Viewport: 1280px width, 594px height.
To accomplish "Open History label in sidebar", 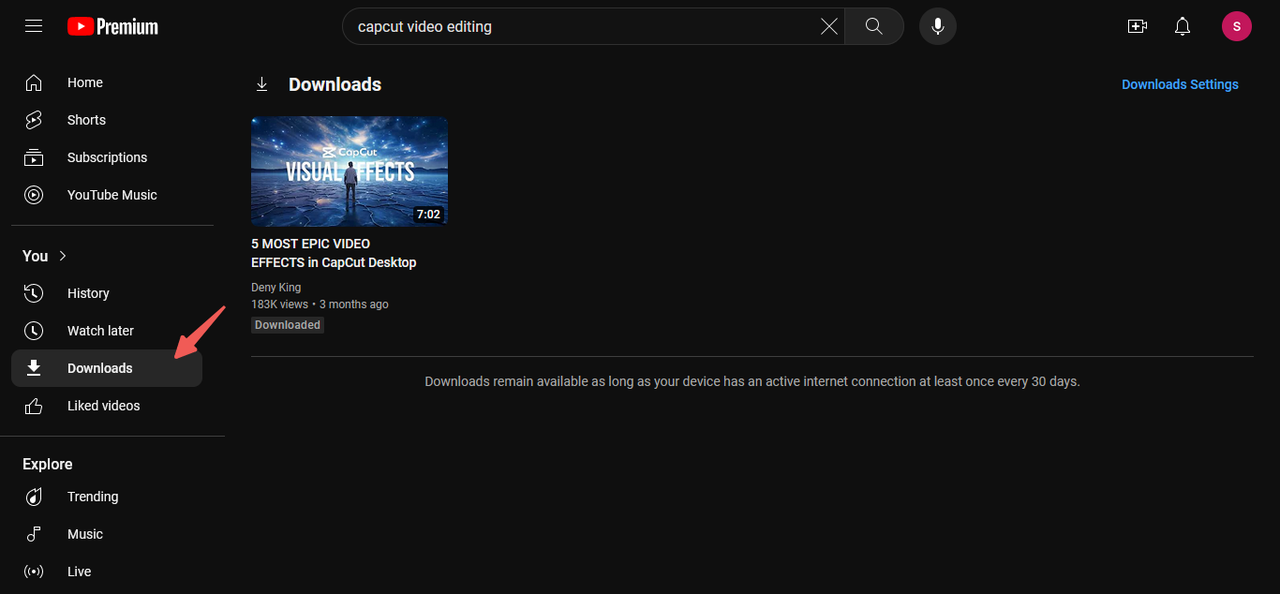I will click(x=88, y=293).
